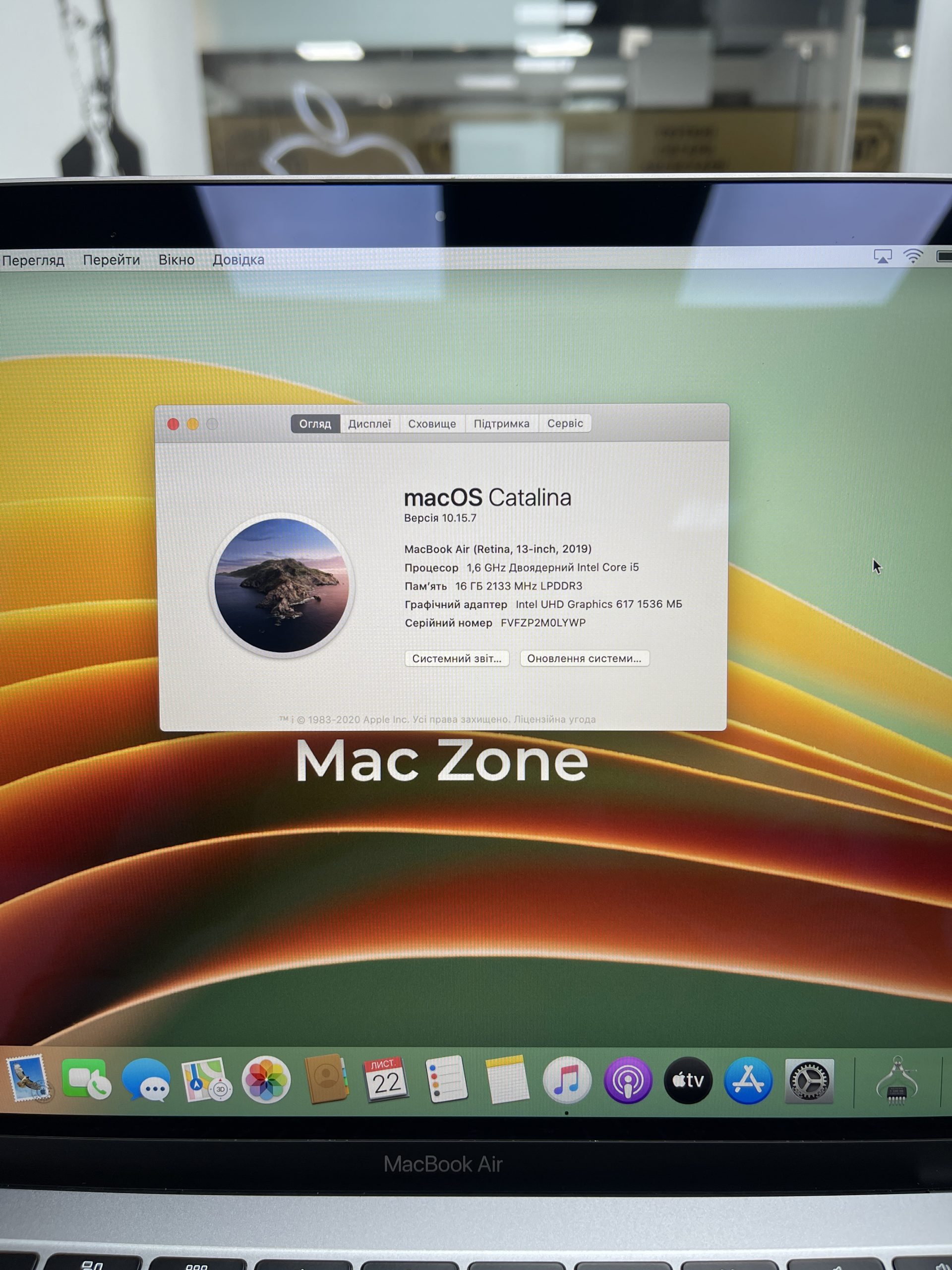
Task: Click the 1,6 GHz Intel Core i5 value
Action: point(552,567)
